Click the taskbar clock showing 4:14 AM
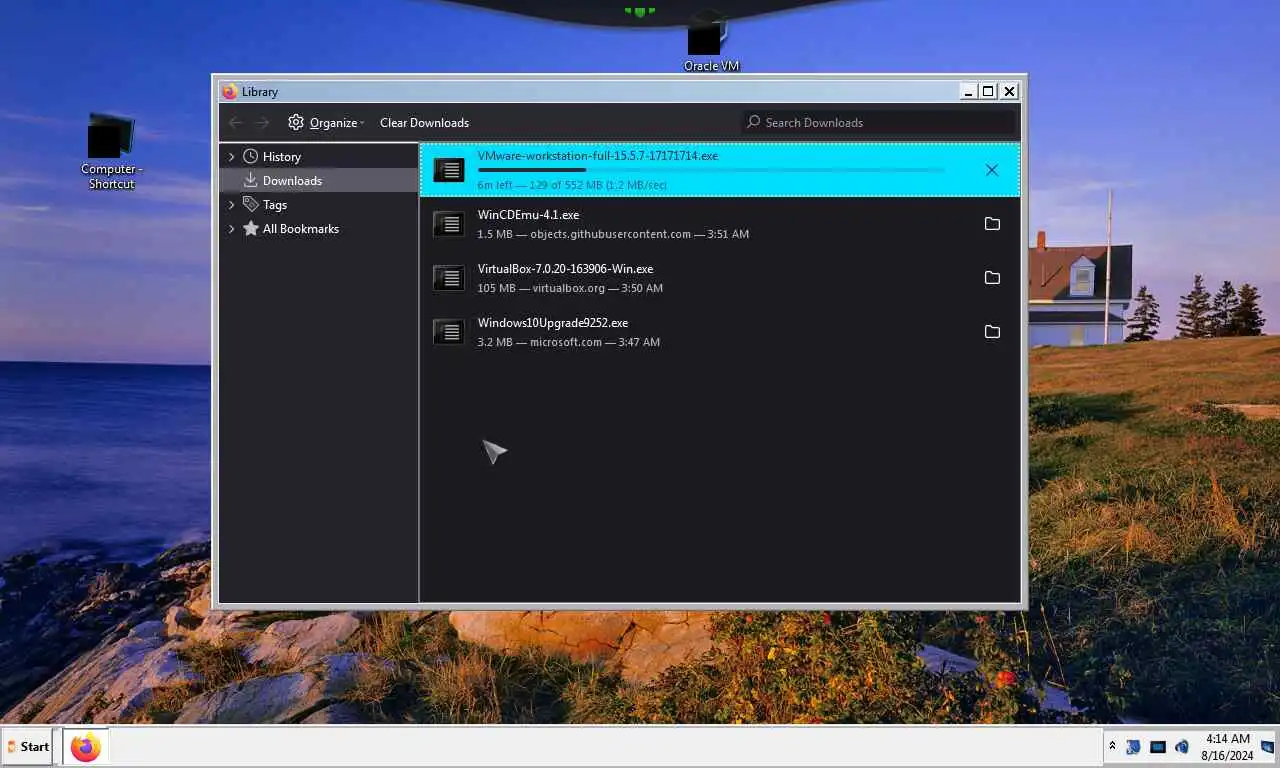The image size is (1280, 768). 1228,747
